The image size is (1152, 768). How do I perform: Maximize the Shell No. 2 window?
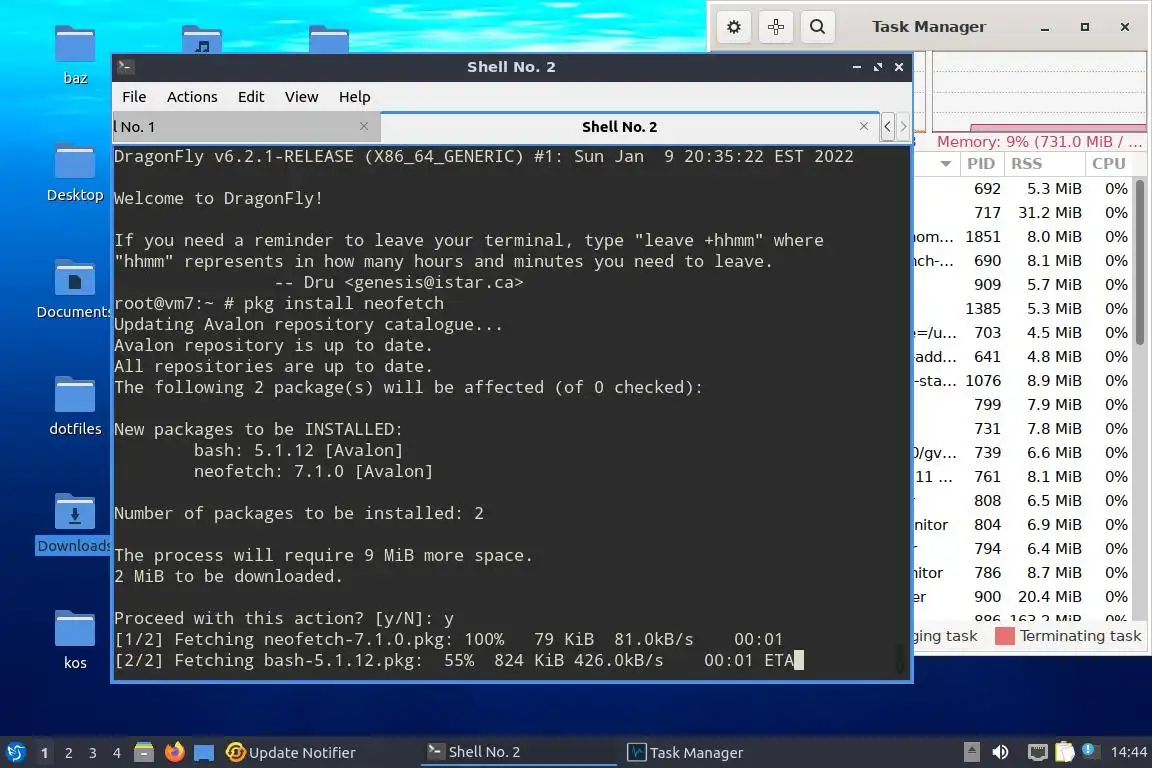877,67
